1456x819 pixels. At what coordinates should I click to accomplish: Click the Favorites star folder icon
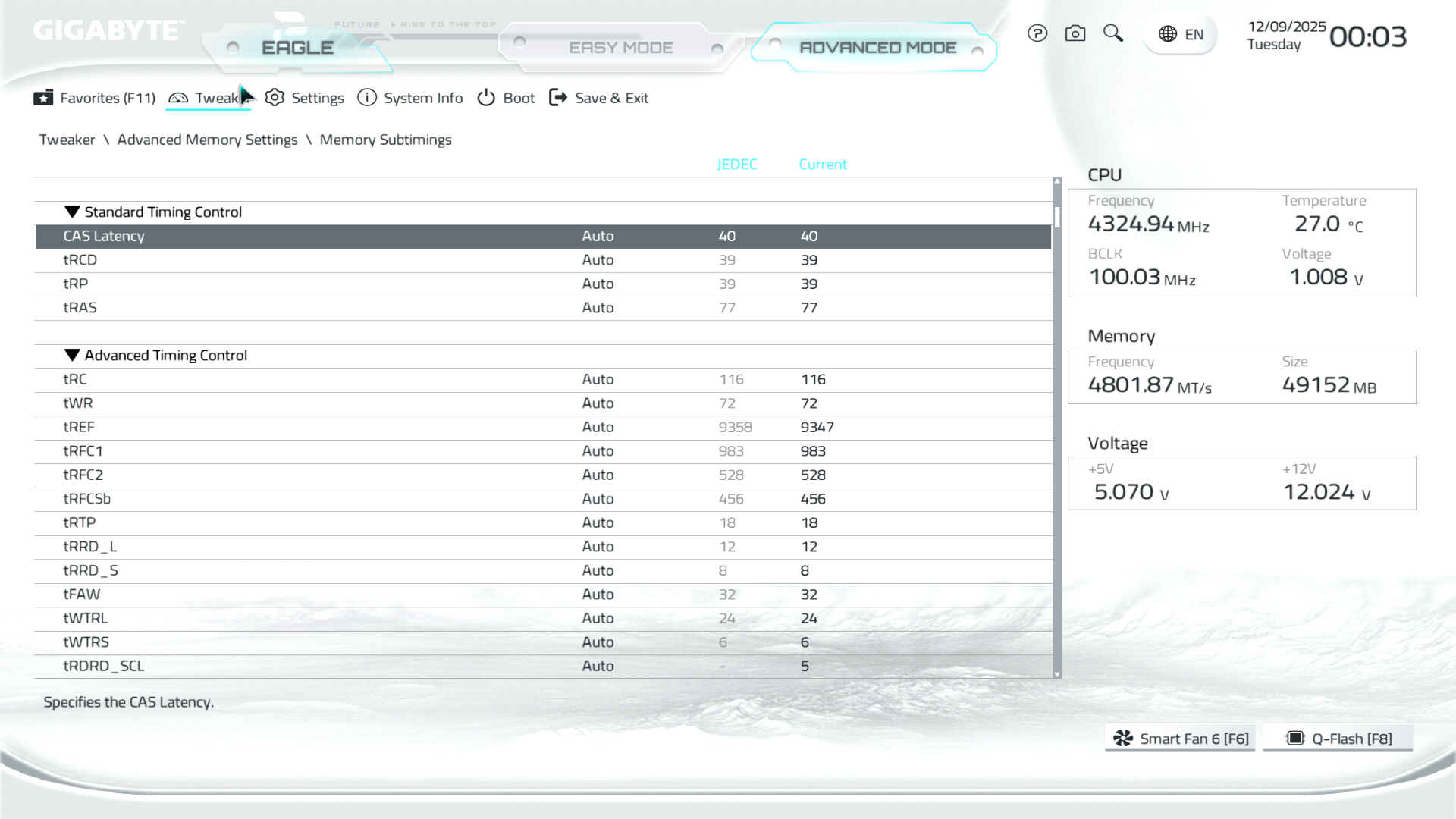[43, 98]
